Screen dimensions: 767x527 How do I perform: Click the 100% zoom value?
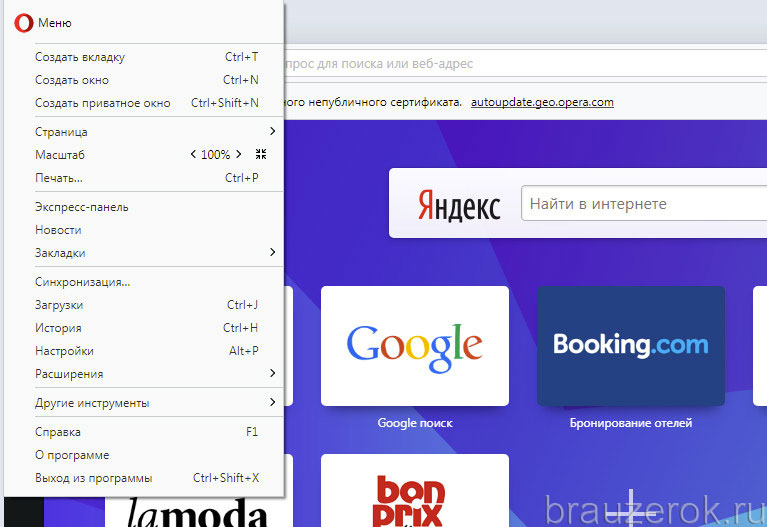215,155
